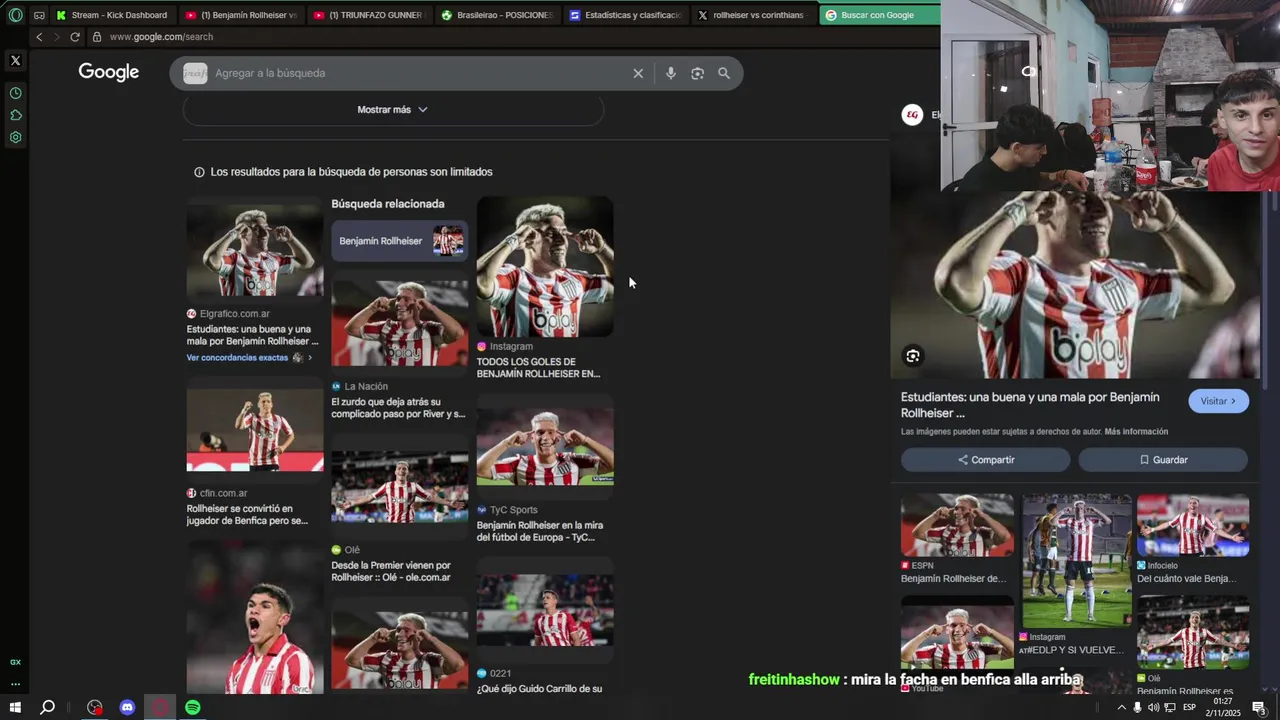1280x720 pixels.
Task: Reload the current Google page
Action: pyautogui.click(x=74, y=37)
